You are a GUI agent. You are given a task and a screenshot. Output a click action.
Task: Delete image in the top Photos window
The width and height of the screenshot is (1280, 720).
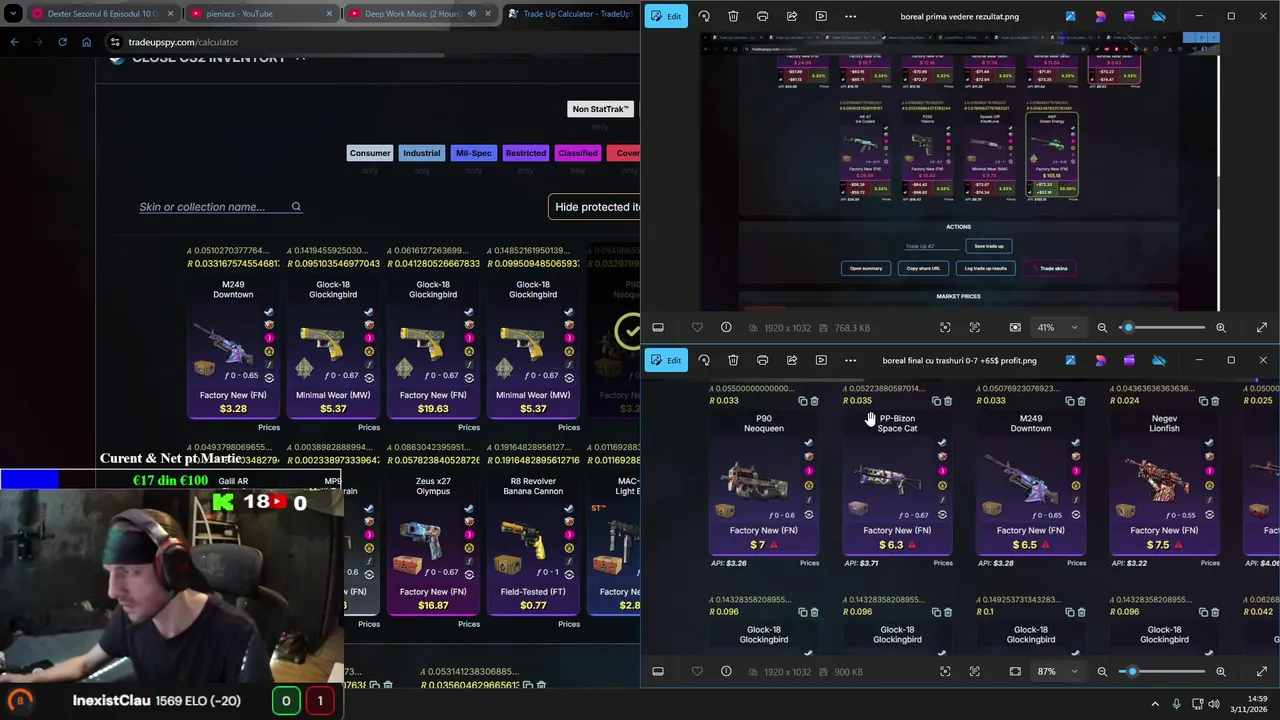click(x=733, y=16)
